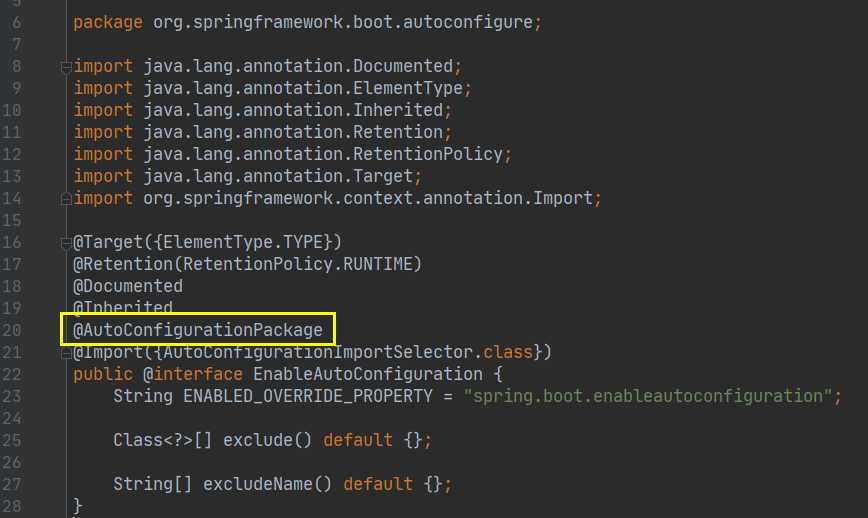Click the import fold end marker at line 14
The width and height of the screenshot is (868, 518).
(66, 199)
